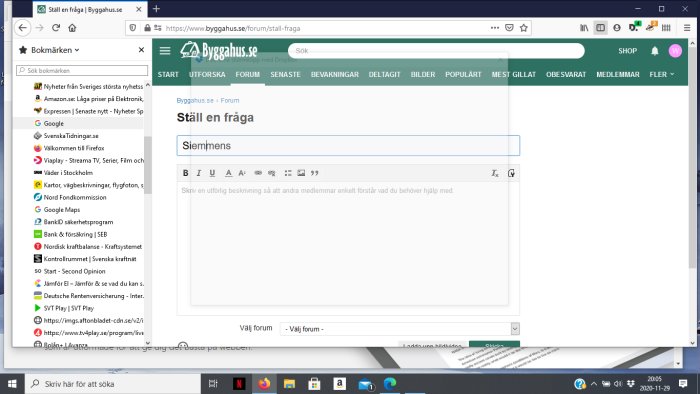Open the font size tool
700x394 pixels.
pyautogui.click(x=242, y=173)
